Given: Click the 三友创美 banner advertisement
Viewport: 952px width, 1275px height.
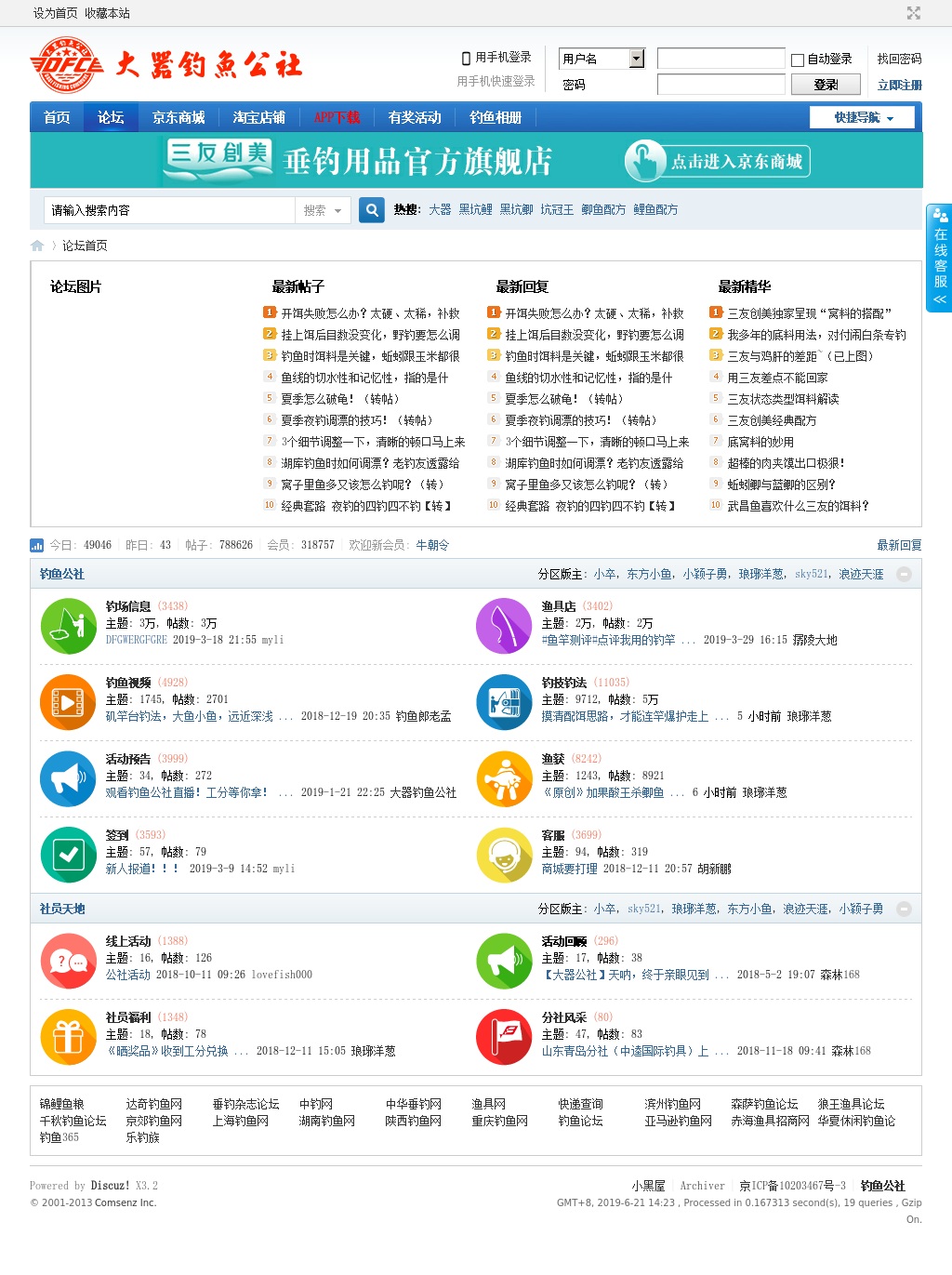Looking at the screenshot, I should click(x=476, y=161).
